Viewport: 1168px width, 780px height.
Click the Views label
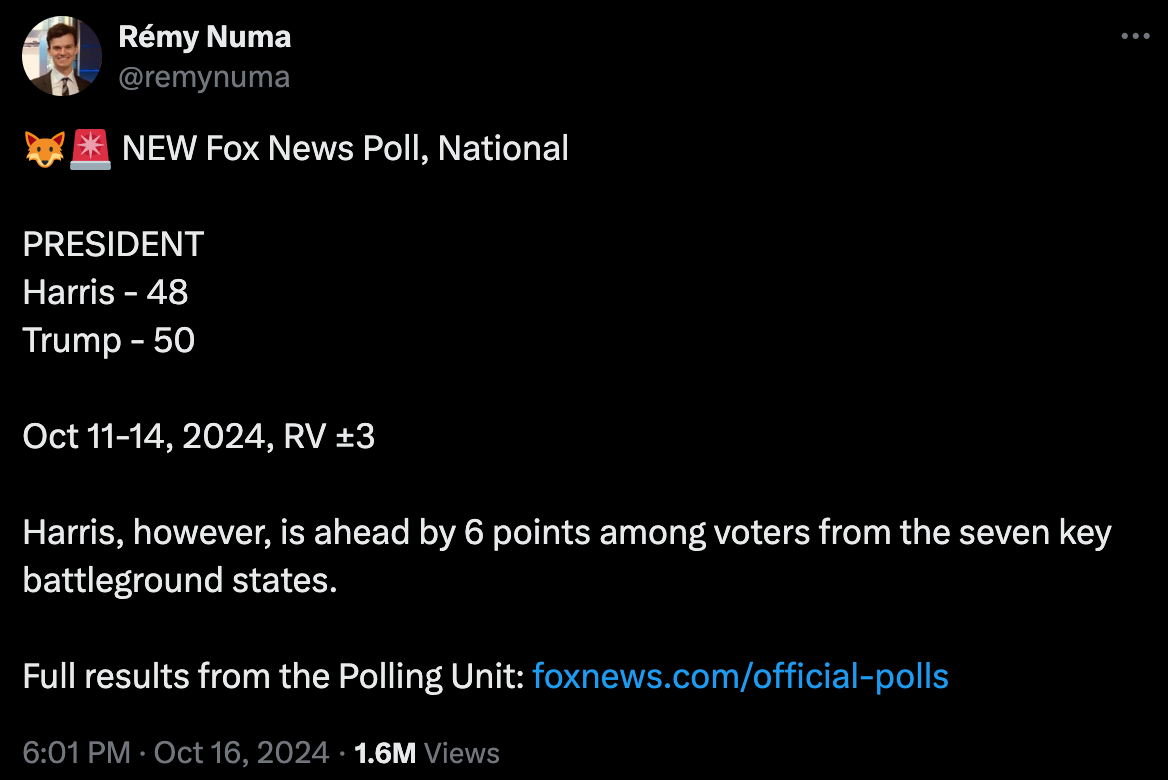tap(462, 754)
